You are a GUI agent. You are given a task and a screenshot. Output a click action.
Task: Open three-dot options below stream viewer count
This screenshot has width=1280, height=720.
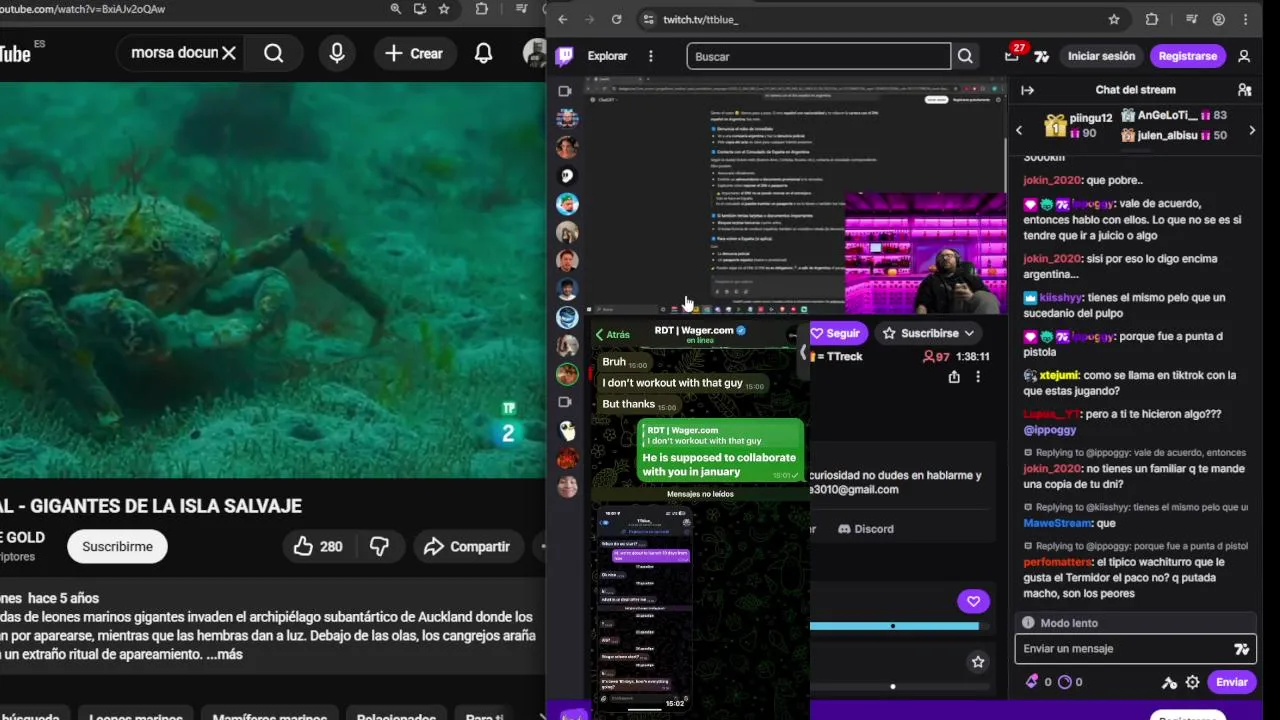[978, 377]
